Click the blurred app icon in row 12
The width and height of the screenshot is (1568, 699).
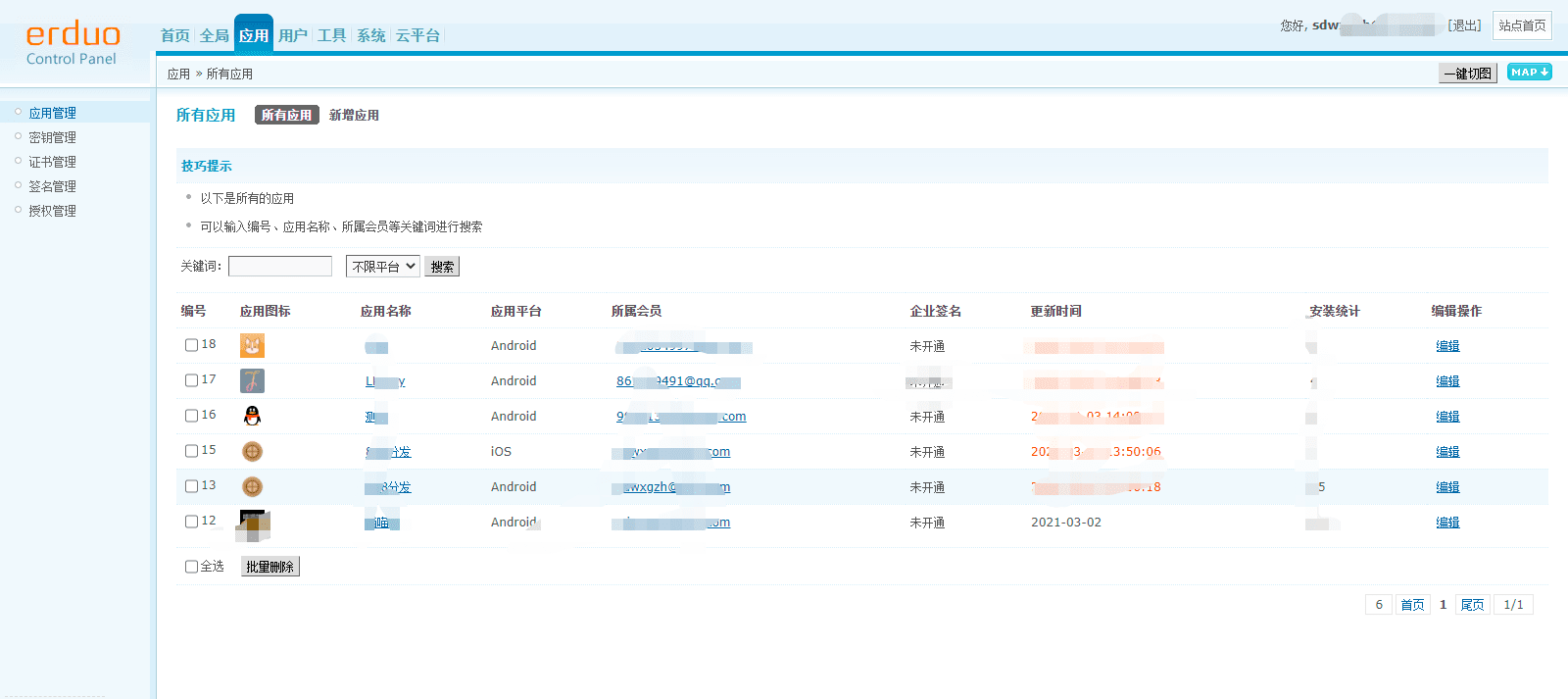click(254, 524)
